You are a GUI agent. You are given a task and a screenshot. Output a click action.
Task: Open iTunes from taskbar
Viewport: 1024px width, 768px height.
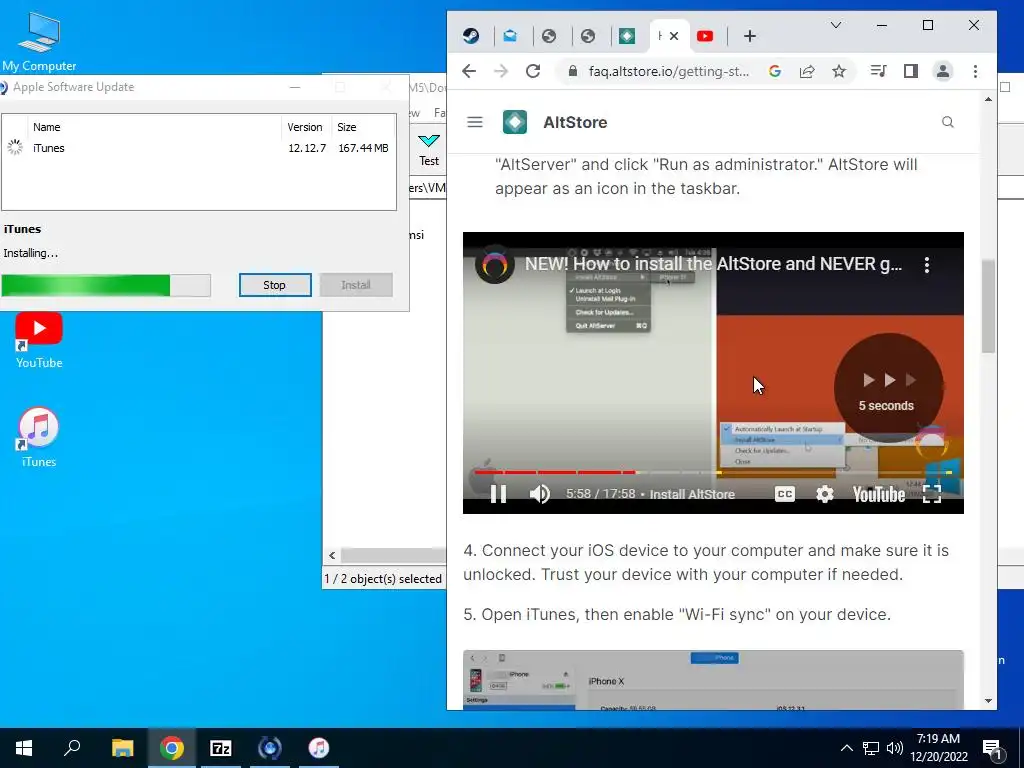coord(319,748)
